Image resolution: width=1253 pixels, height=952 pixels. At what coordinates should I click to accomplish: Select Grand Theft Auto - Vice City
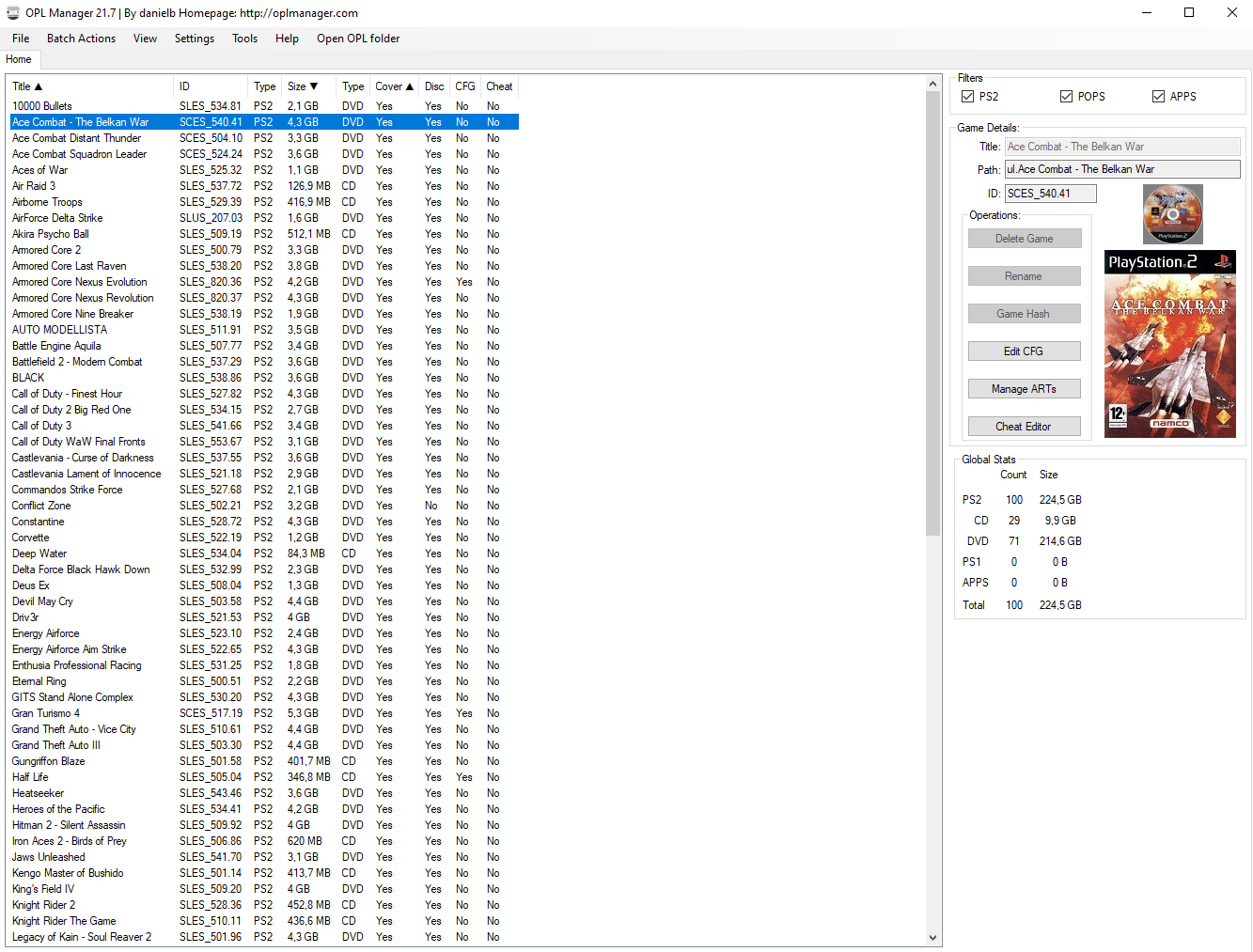tap(264, 729)
